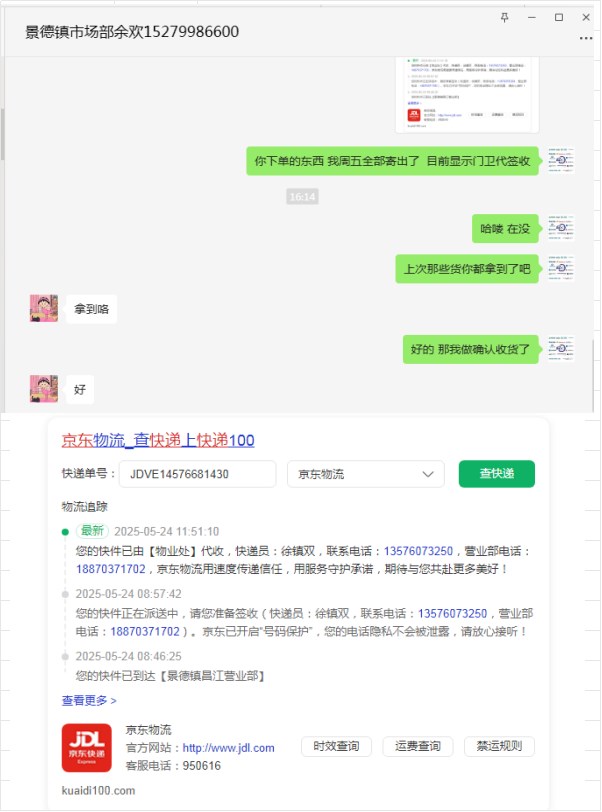This screenshot has width=602, height=812.
Task: Click phone number 13576073250 in latest record
Action: [418, 551]
